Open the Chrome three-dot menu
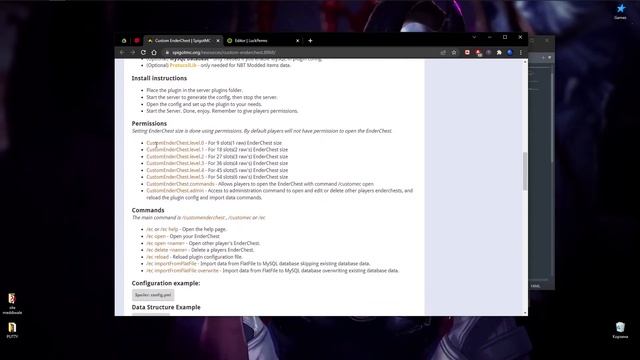 (521, 52)
